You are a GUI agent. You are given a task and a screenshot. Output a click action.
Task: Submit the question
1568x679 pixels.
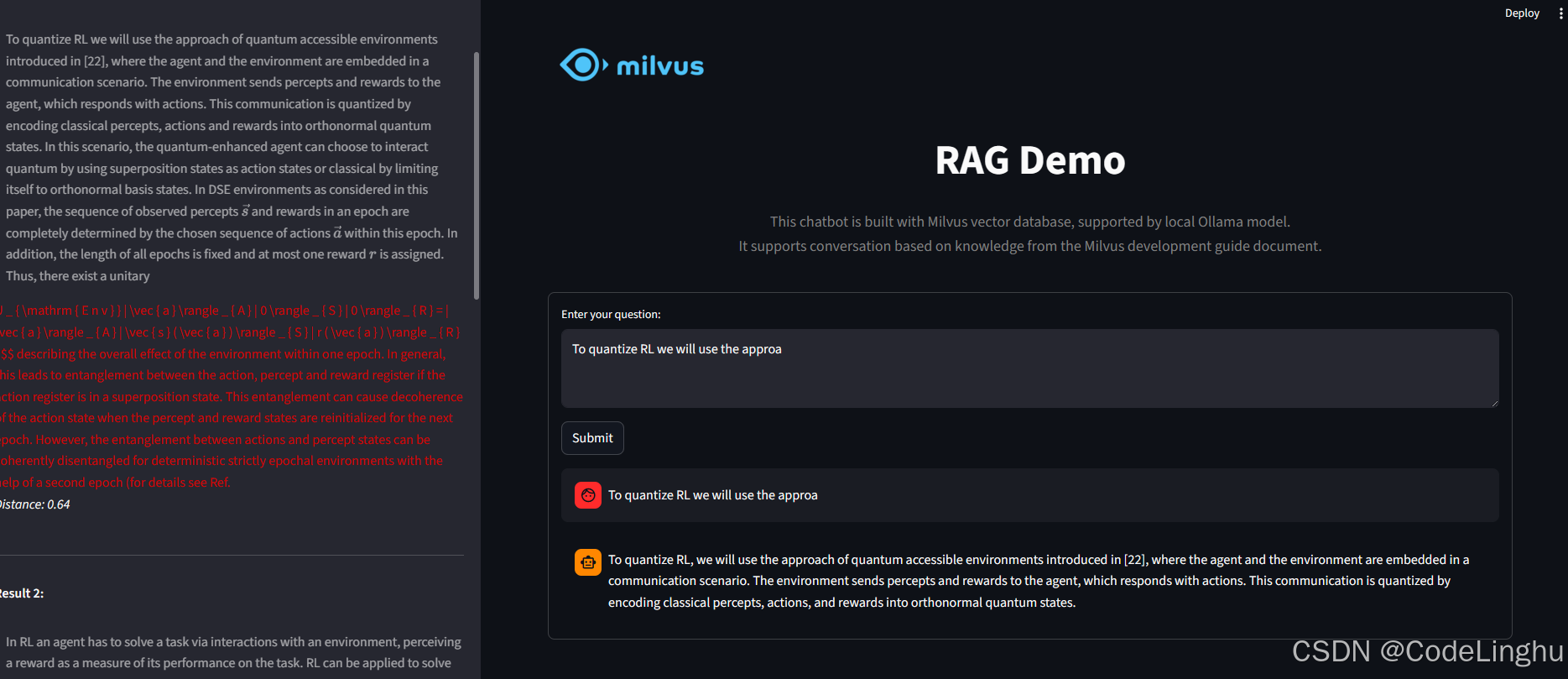(592, 438)
